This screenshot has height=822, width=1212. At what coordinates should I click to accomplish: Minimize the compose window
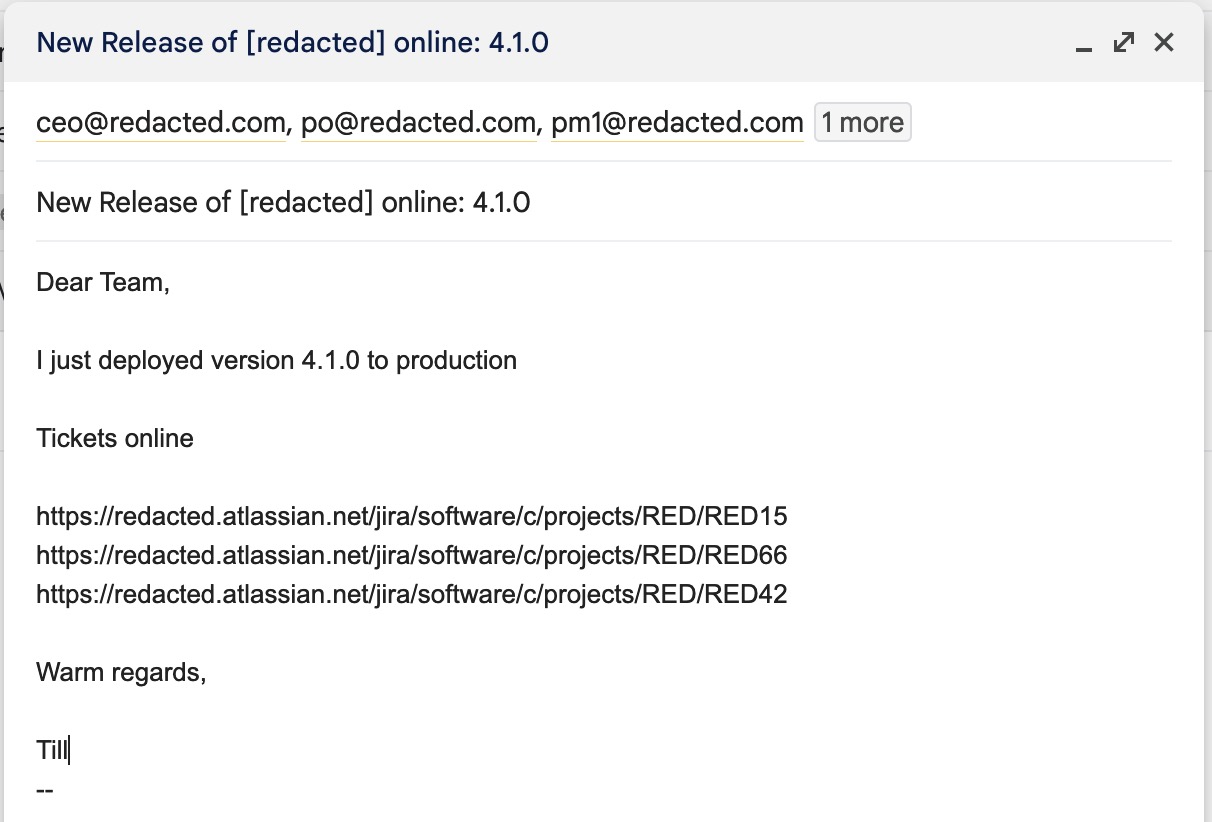pyautogui.click(x=1083, y=44)
